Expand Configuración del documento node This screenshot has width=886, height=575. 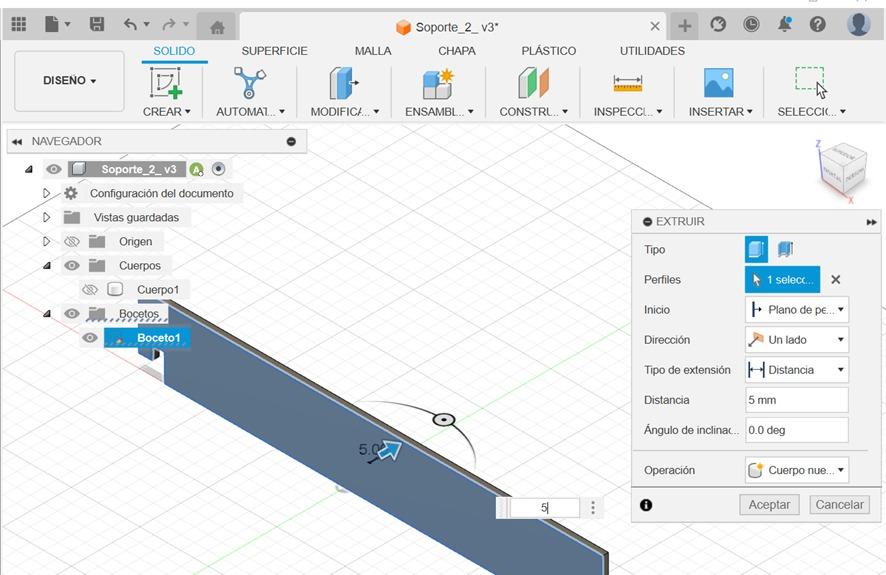pos(47,193)
